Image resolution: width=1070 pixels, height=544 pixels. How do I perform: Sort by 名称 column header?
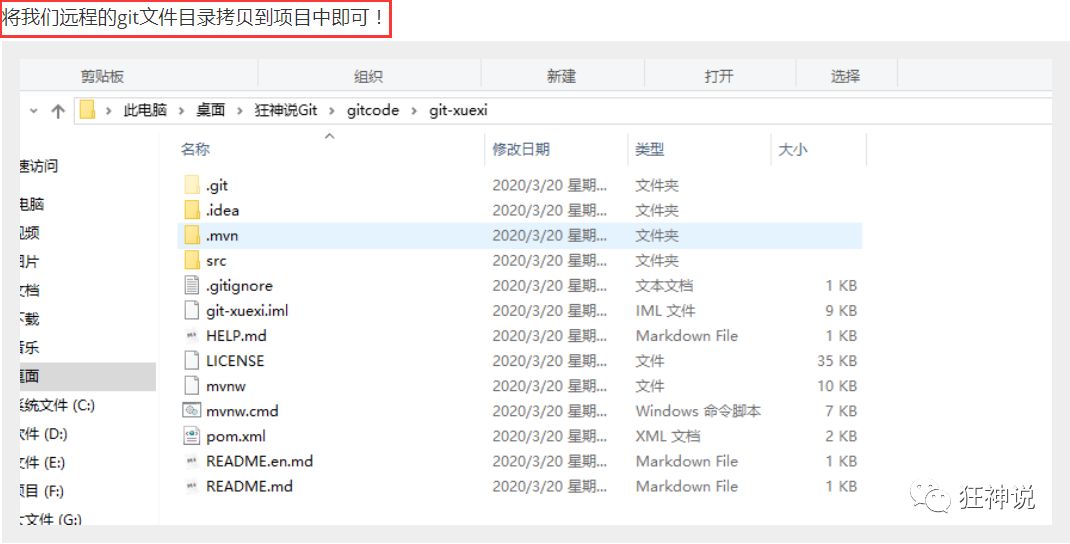(195, 149)
